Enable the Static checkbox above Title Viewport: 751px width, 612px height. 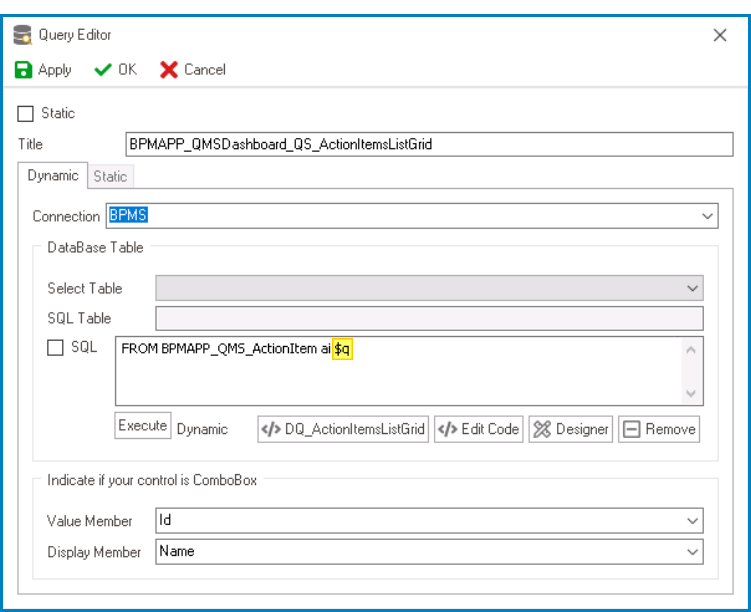(25, 114)
